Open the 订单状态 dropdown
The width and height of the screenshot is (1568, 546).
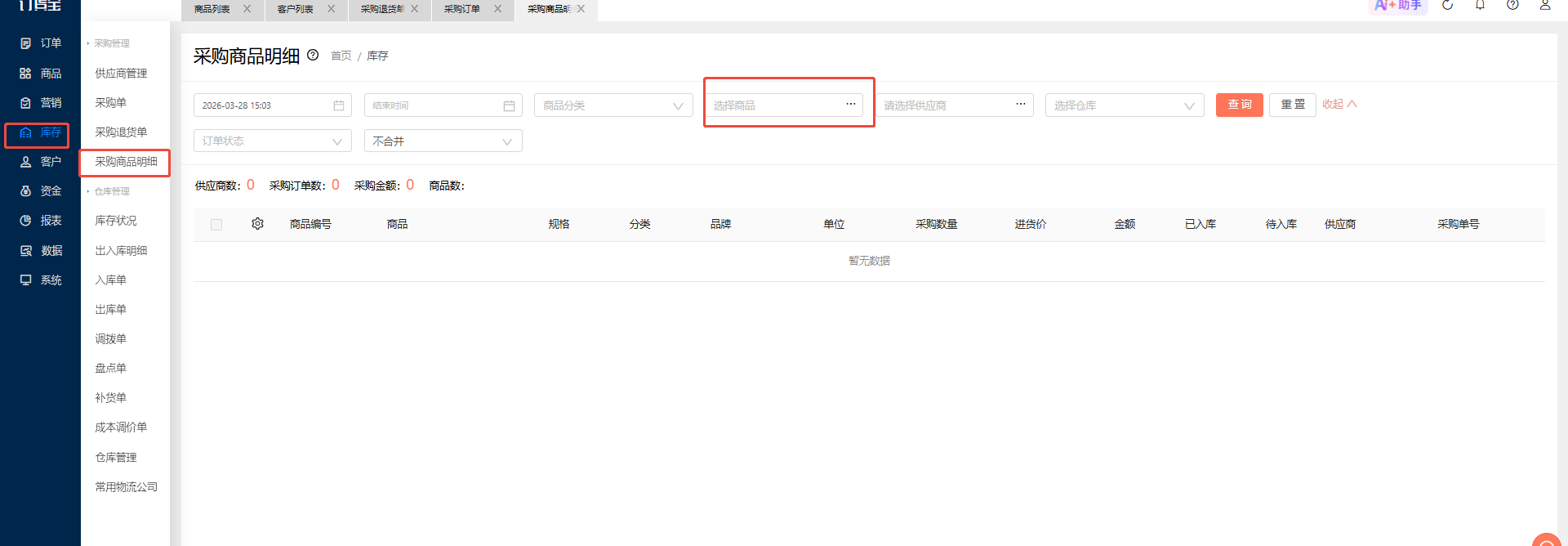(273, 141)
